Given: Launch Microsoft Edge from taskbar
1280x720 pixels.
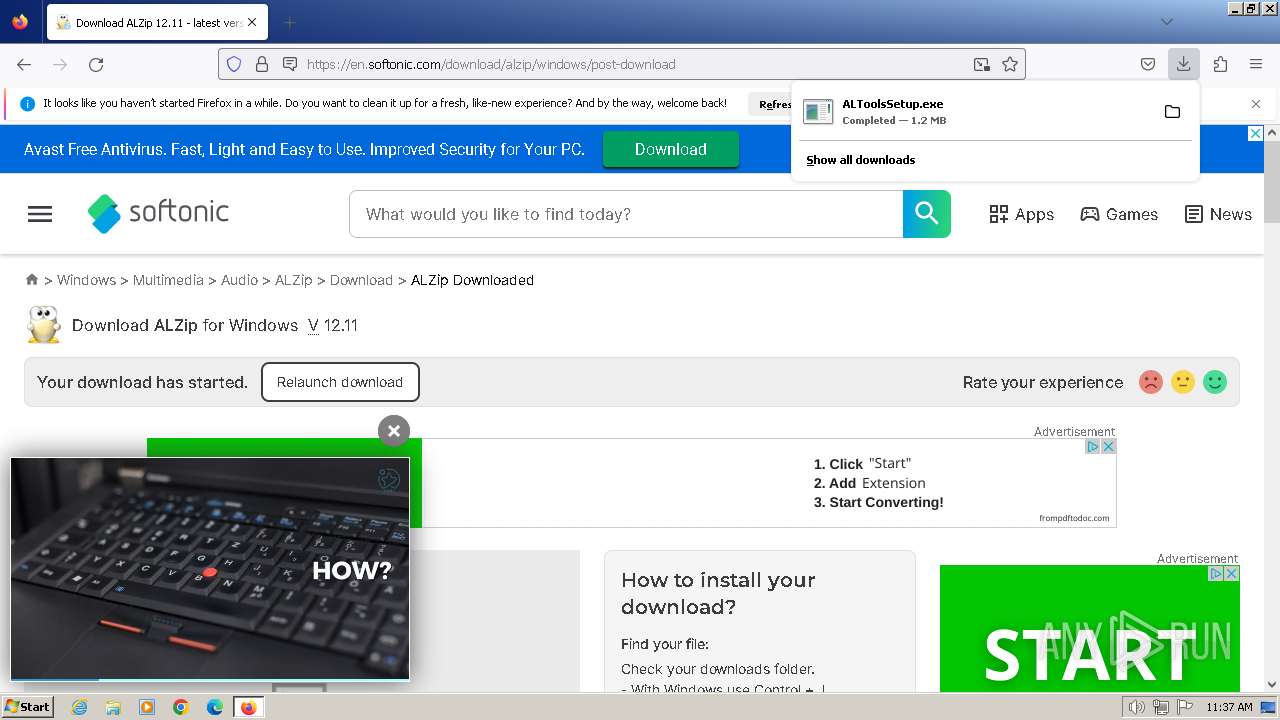Looking at the screenshot, I should [215, 707].
